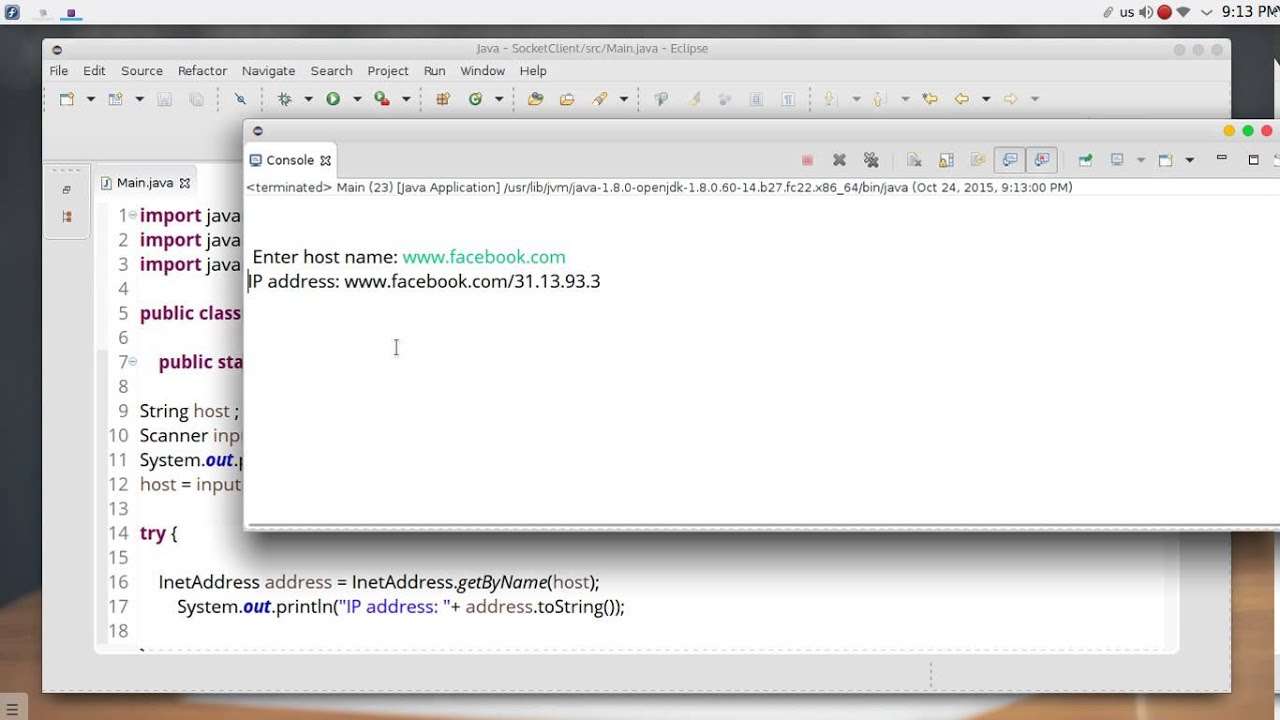
Task: Click the Search flashlight icon
Action: point(600,99)
